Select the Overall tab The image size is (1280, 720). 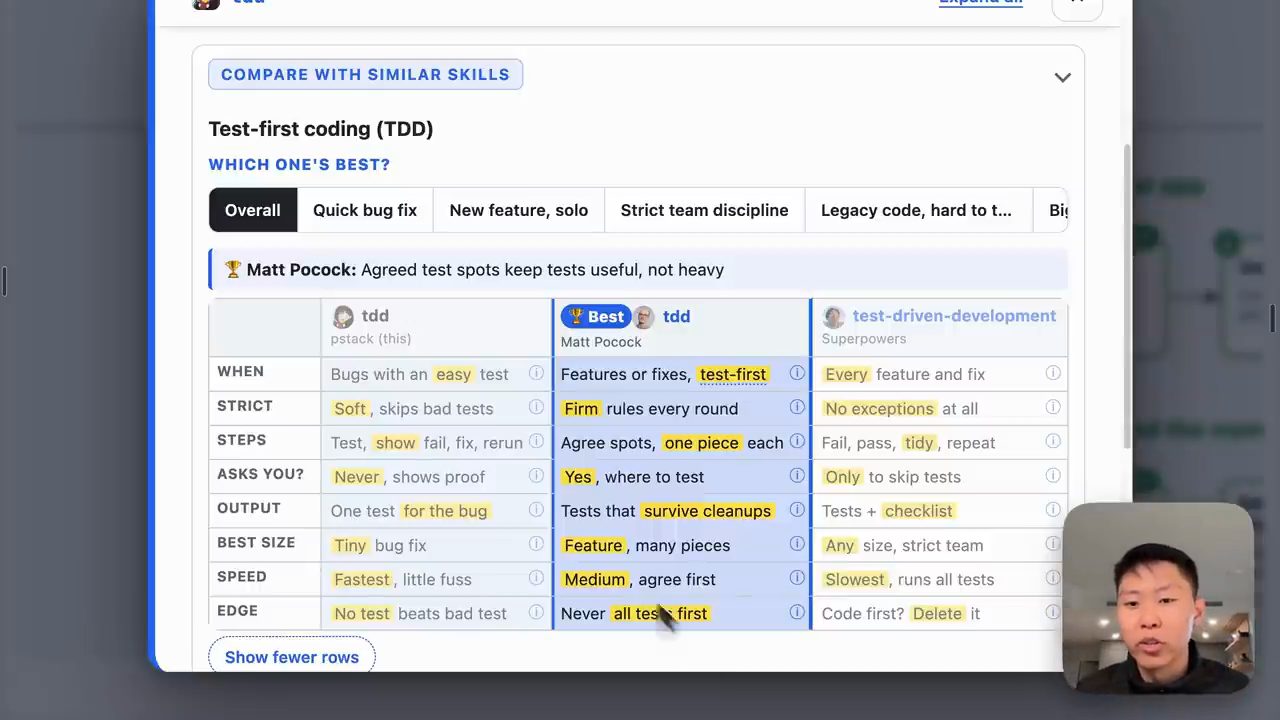click(x=252, y=210)
